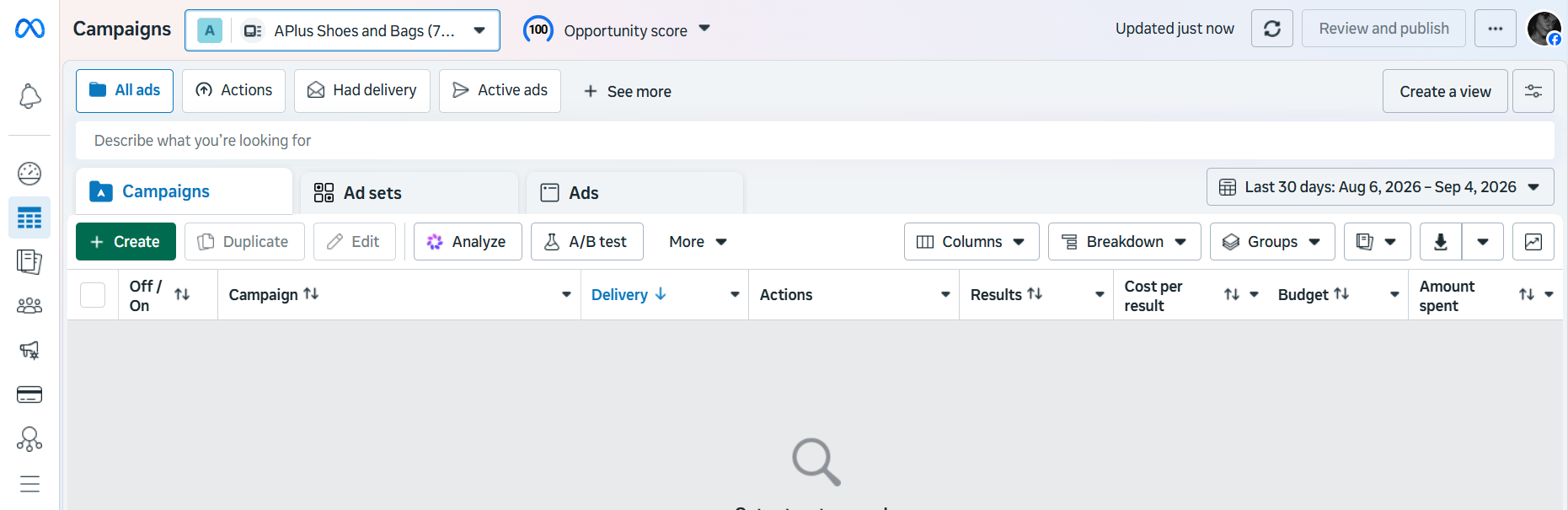
Task: Open Amount spent column options caret
Action: (x=1549, y=294)
